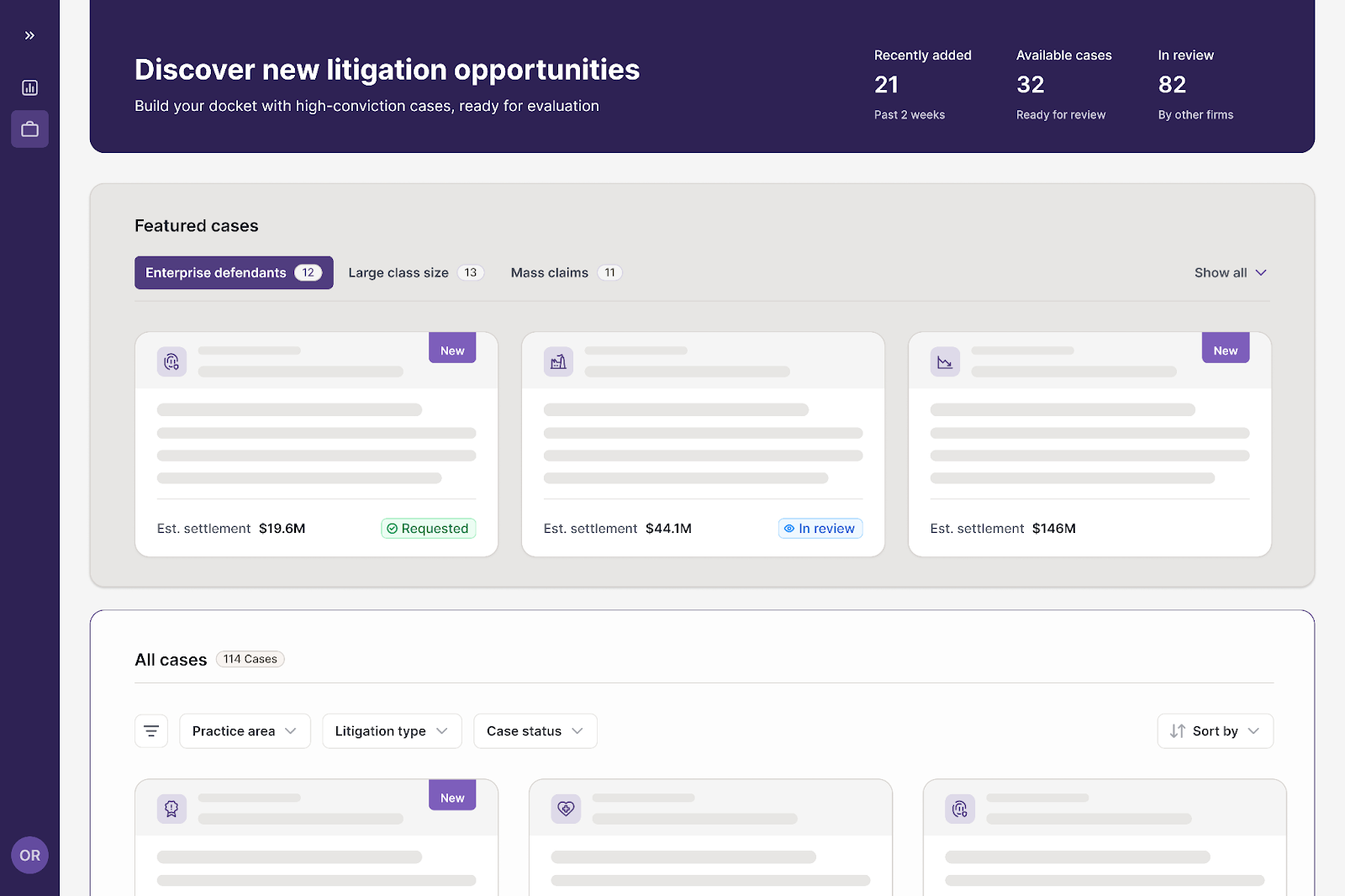Click Discover new litigation opportunities heading
The height and width of the screenshot is (896, 1345).
(387, 70)
